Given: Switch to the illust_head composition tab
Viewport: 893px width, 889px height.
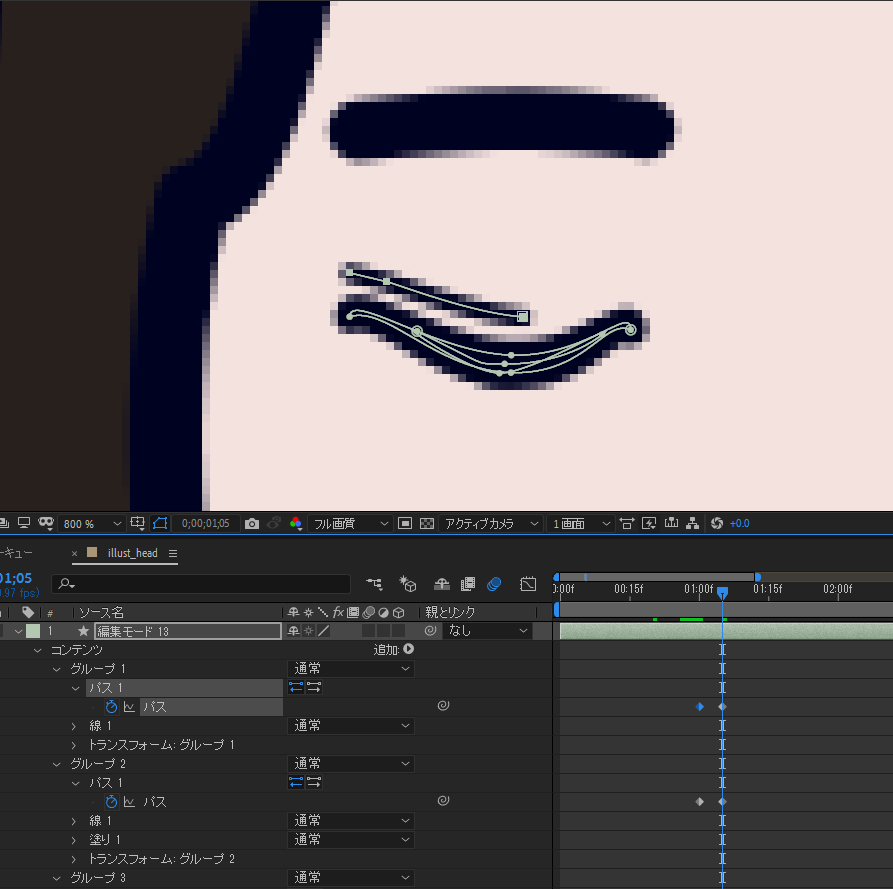Looking at the screenshot, I should click(132, 553).
